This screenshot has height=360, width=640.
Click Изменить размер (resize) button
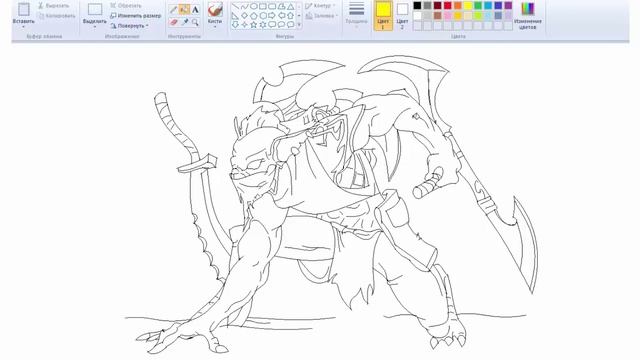[136, 16]
